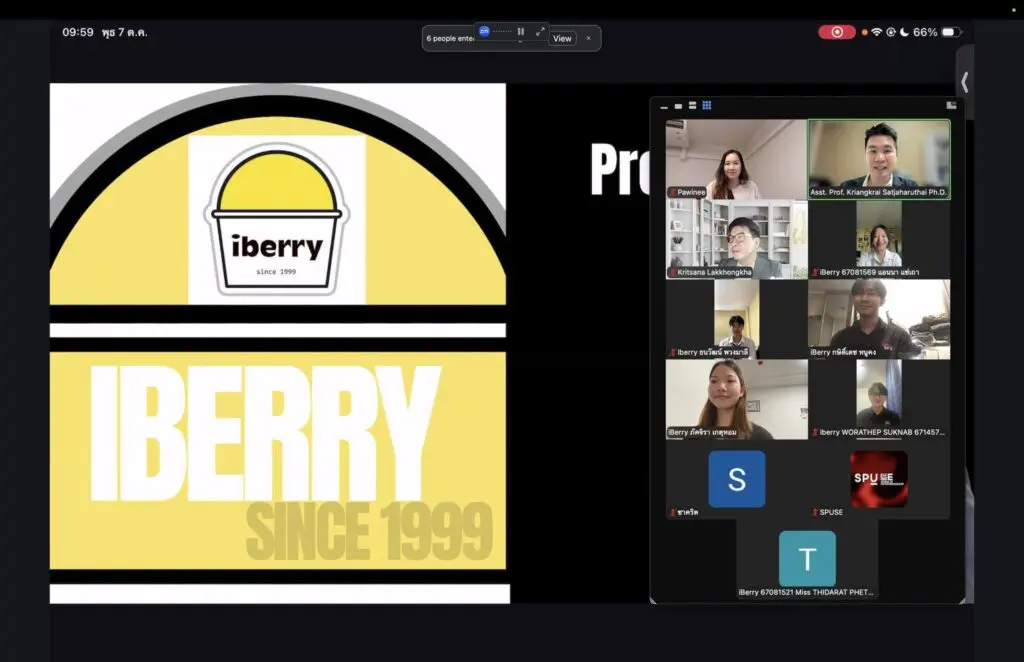Click the muted mic icon beside Pawinee

click(x=672, y=192)
